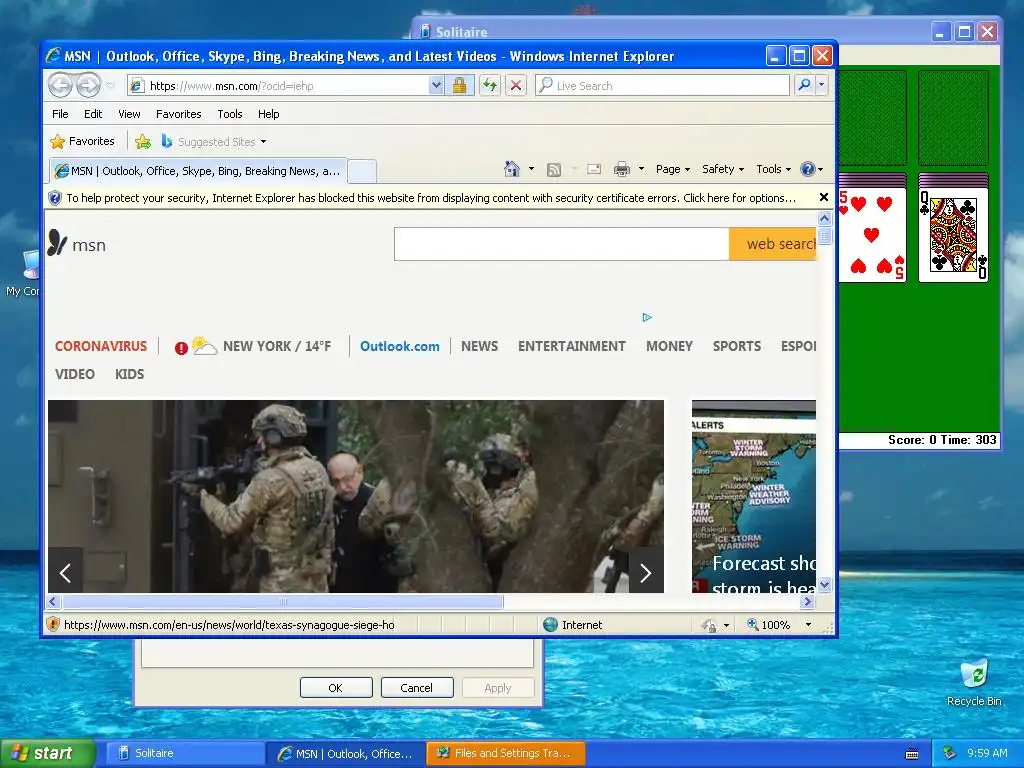Show previous slide in news carousel

coord(65,572)
